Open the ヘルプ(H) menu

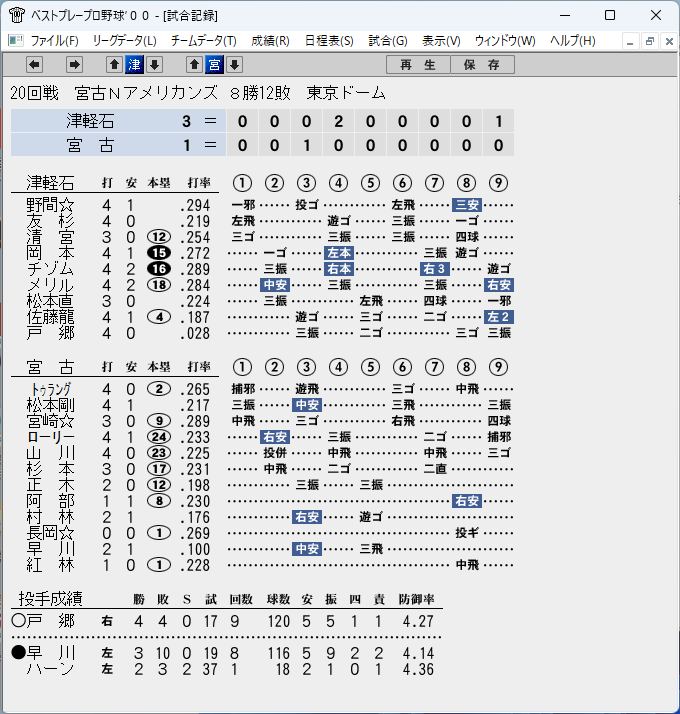[x=573, y=41]
